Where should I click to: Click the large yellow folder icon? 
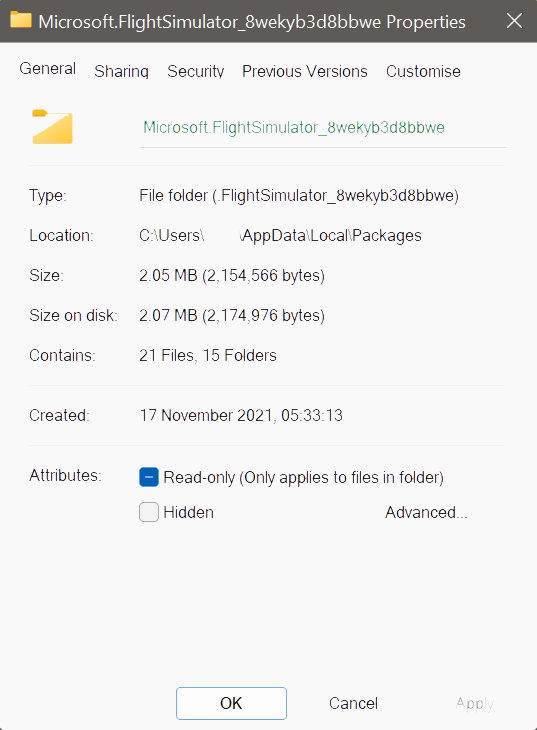tap(52, 126)
